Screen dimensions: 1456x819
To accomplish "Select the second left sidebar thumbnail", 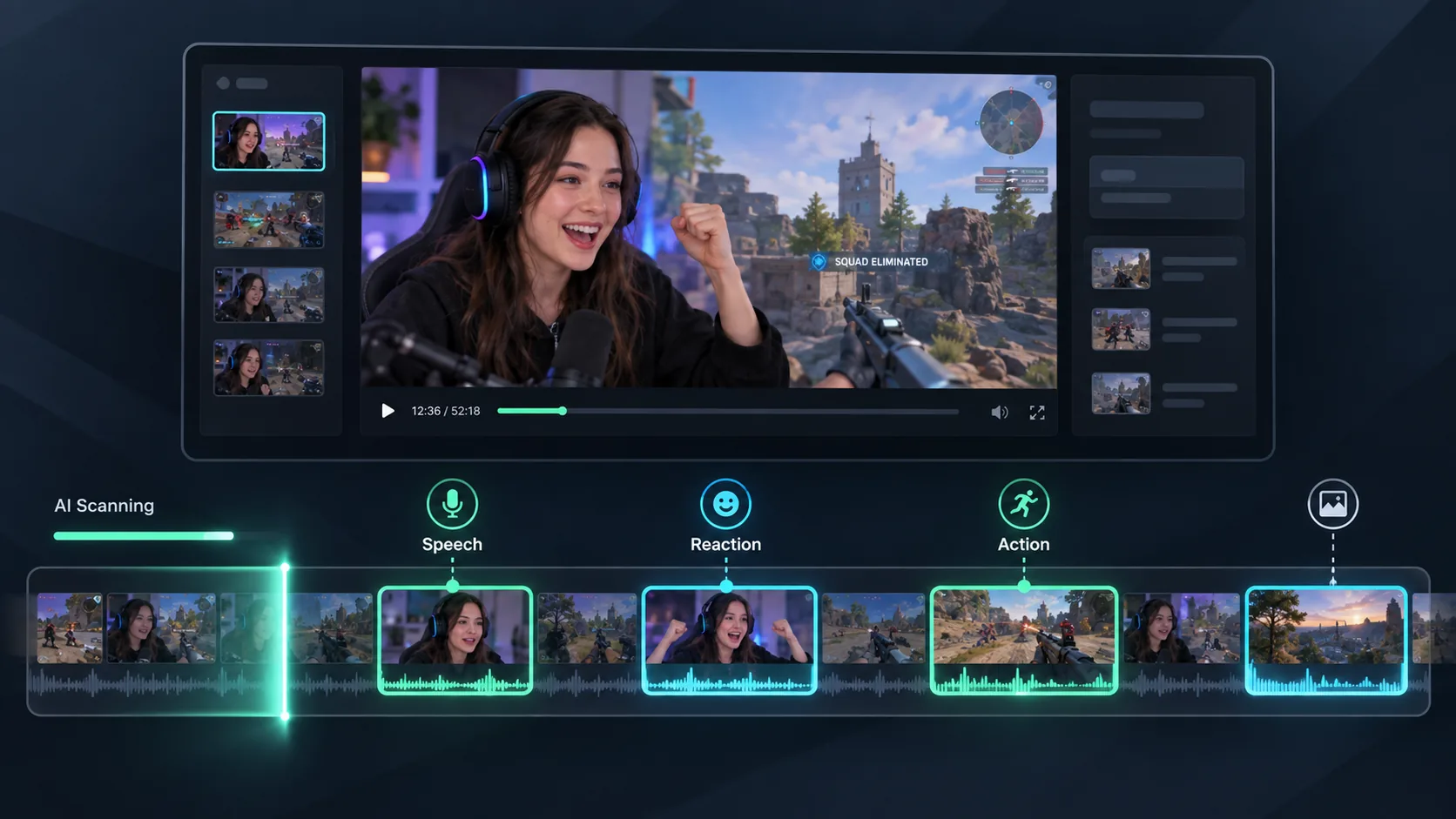I will point(268,219).
